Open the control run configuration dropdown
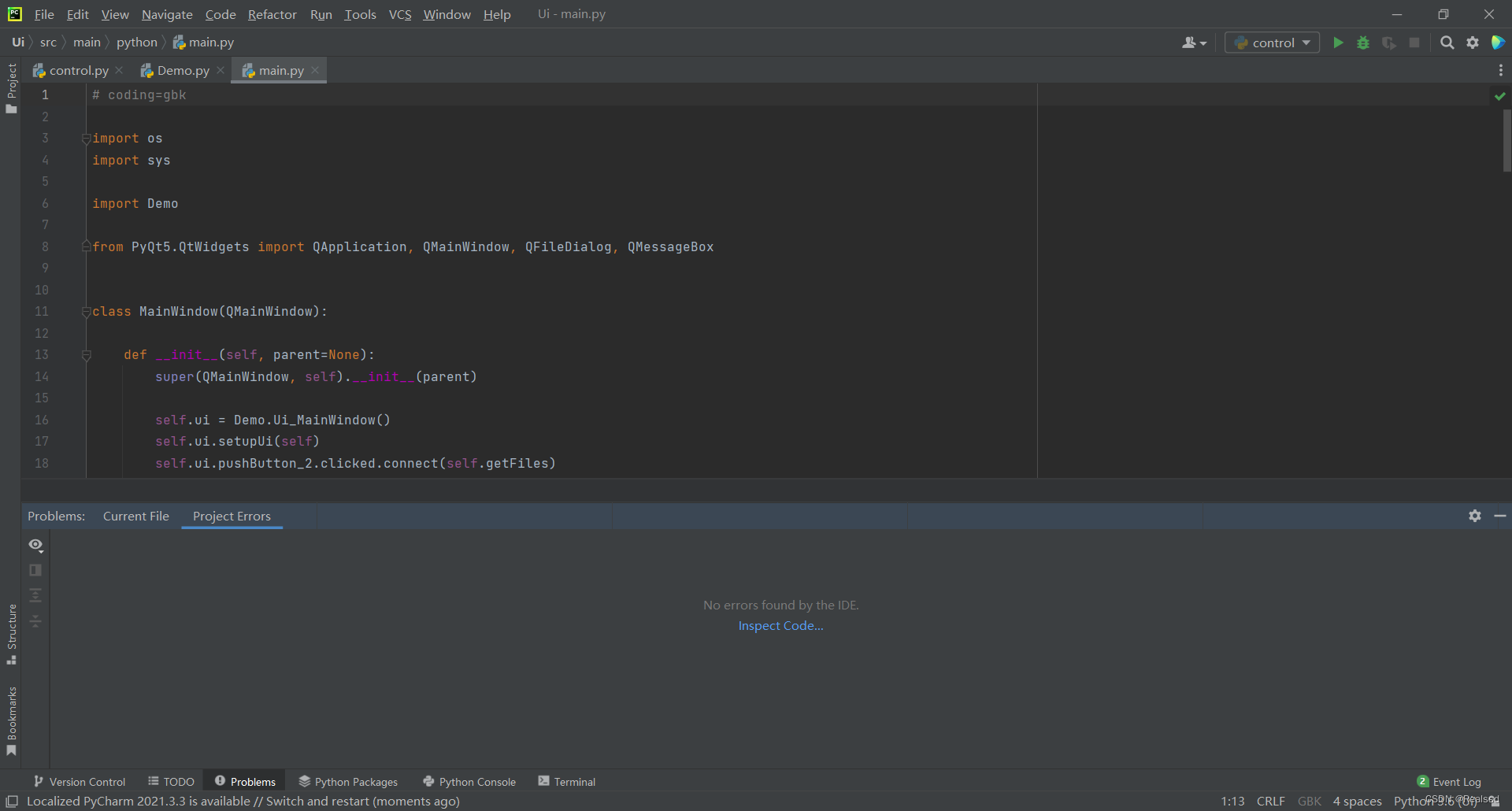This screenshot has width=1512, height=811. [1272, 43]
